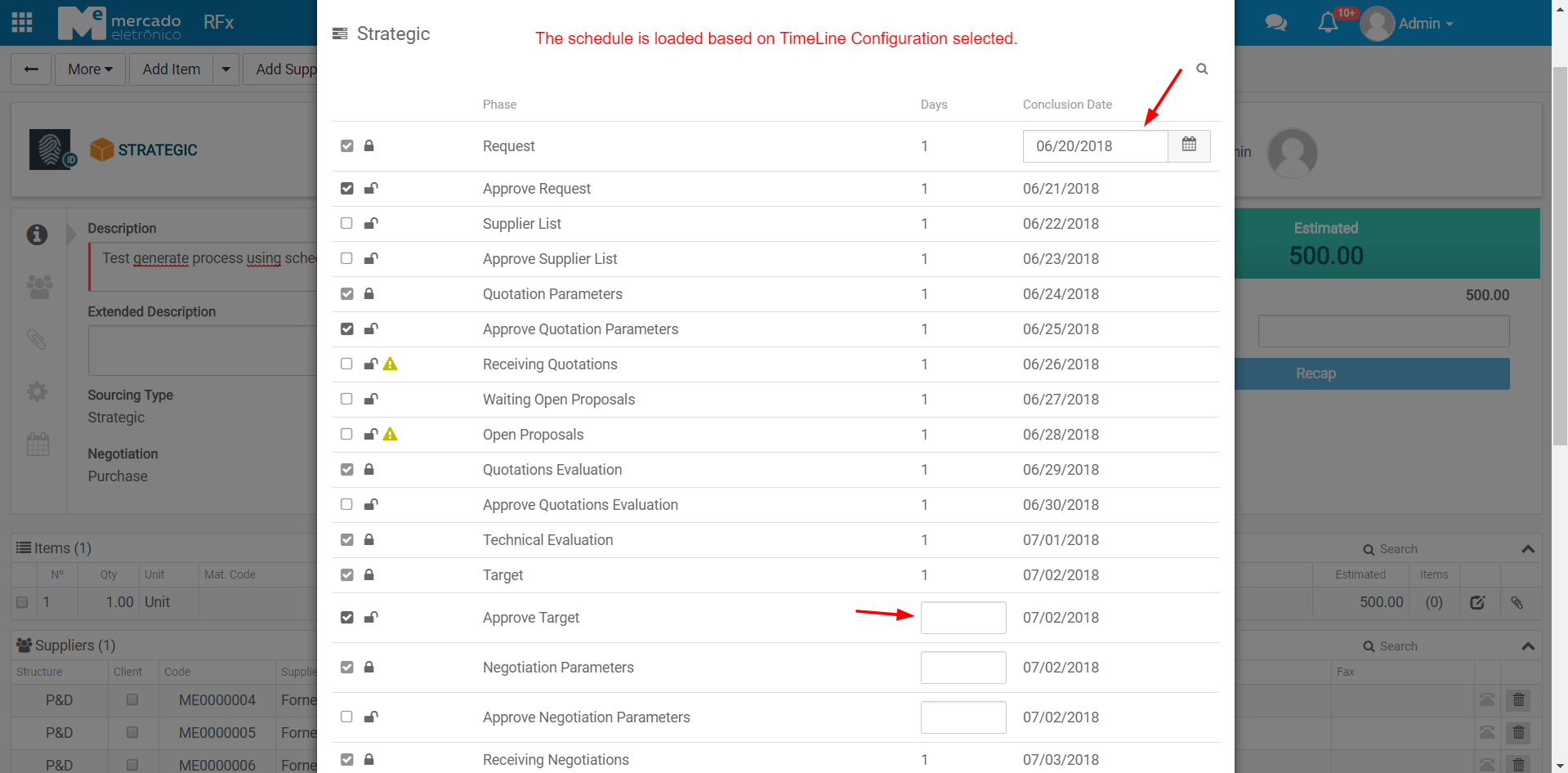Expand the More dropdown menu
Viewport: 1568px width, 773px height.
click(90, 69)
